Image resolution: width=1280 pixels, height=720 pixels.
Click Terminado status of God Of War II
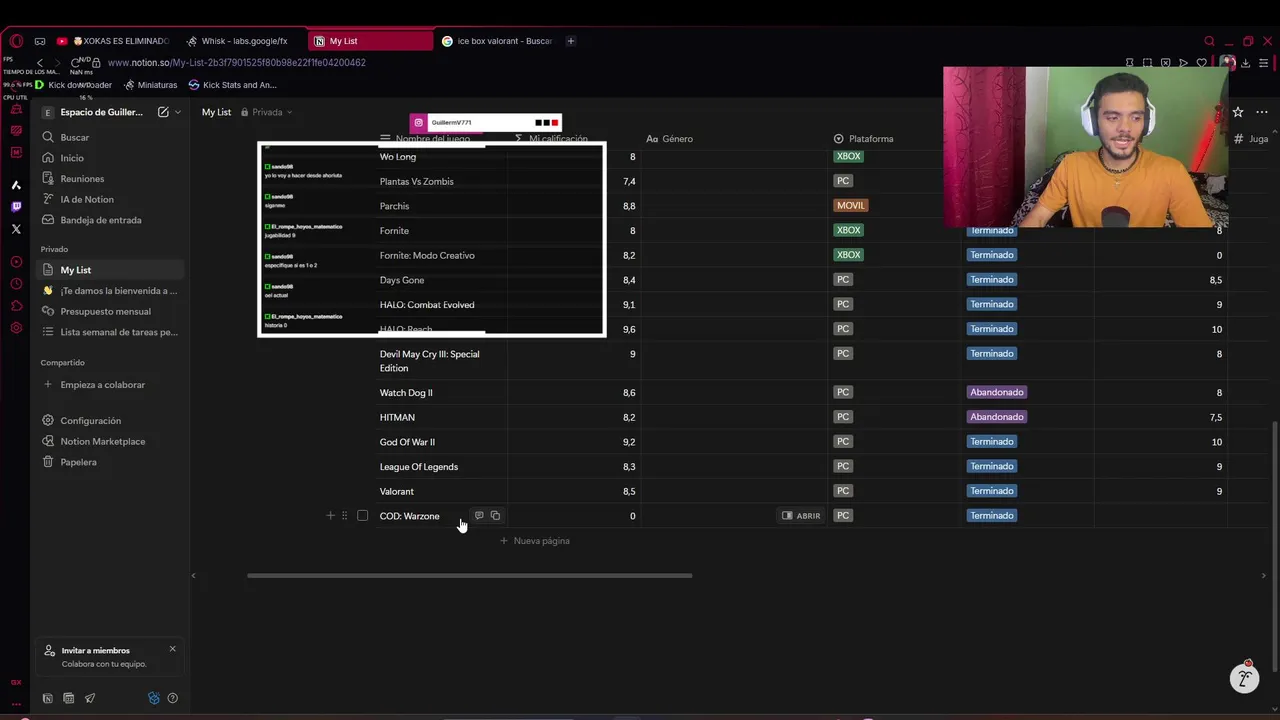[992, 442]
